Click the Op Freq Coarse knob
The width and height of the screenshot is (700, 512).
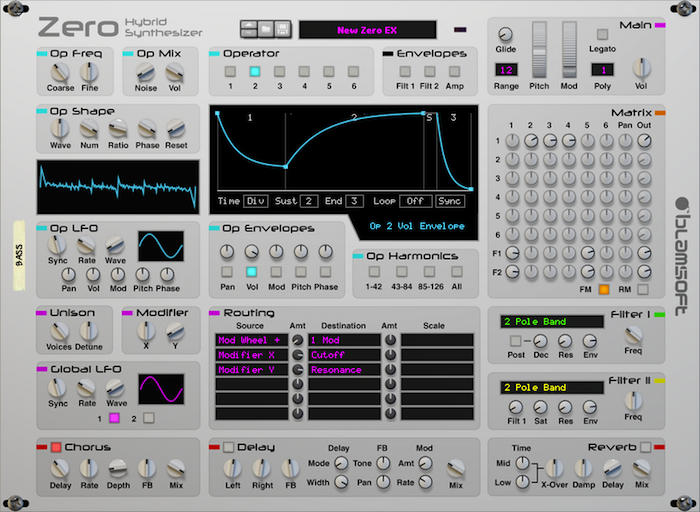click(60, 71)
